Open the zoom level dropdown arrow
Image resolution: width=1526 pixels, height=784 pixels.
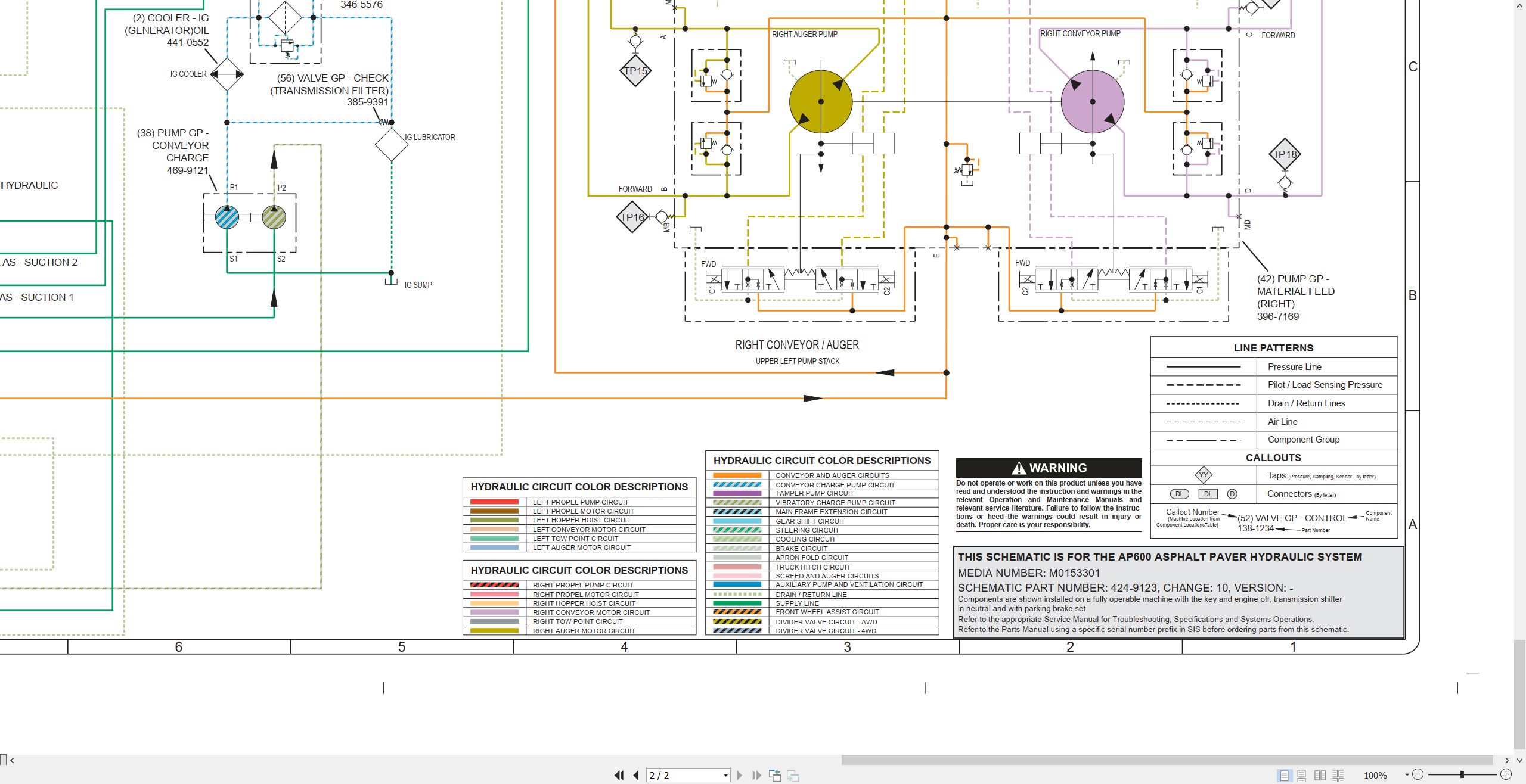click(x=1407, y=775)
